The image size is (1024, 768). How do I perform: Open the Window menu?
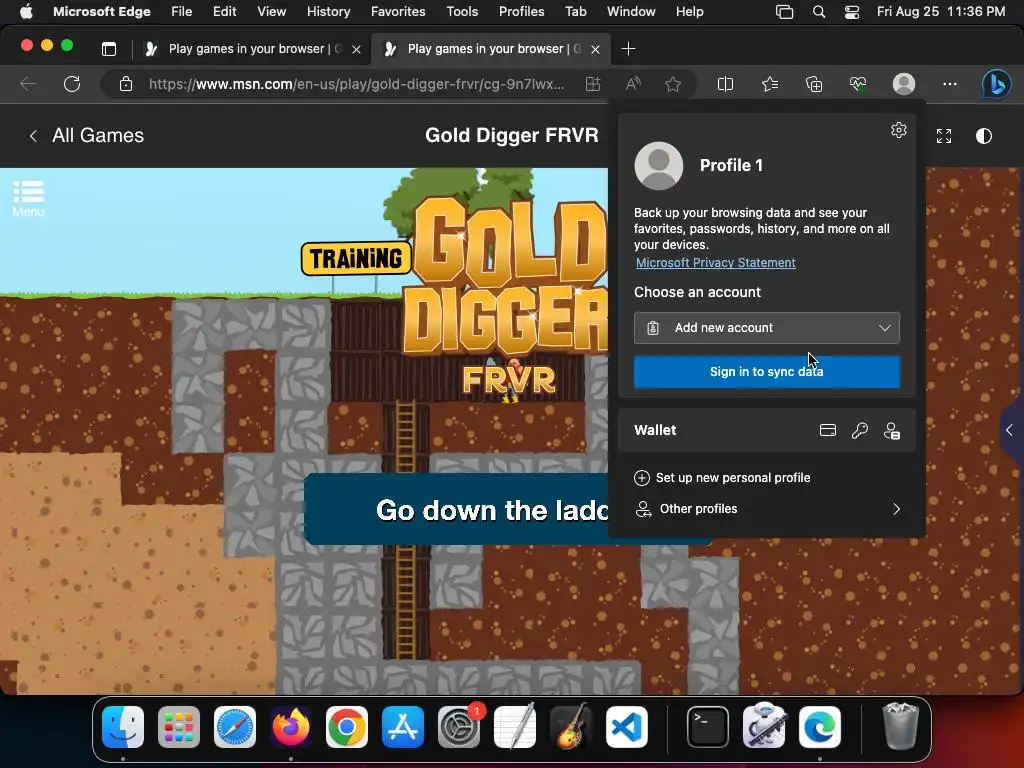coord(631,12)
